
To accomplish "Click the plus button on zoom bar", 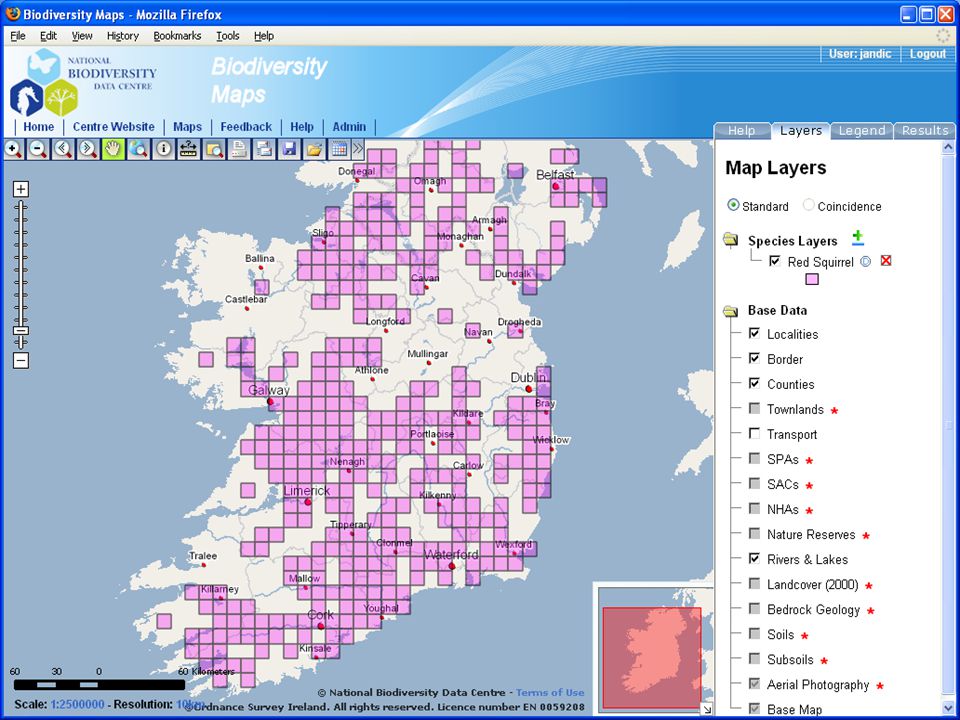I will click(21, 189).
